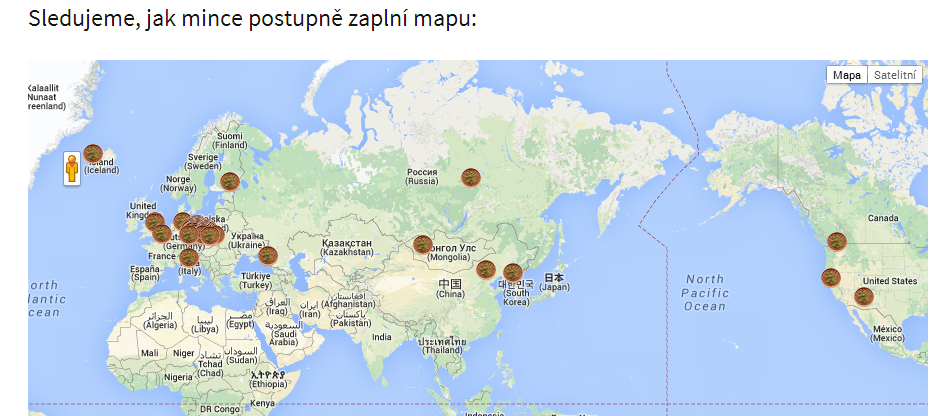Screen dimensions: 950x416
Task: Click the España (Spain) label
Action: click(x=144, y=273)
